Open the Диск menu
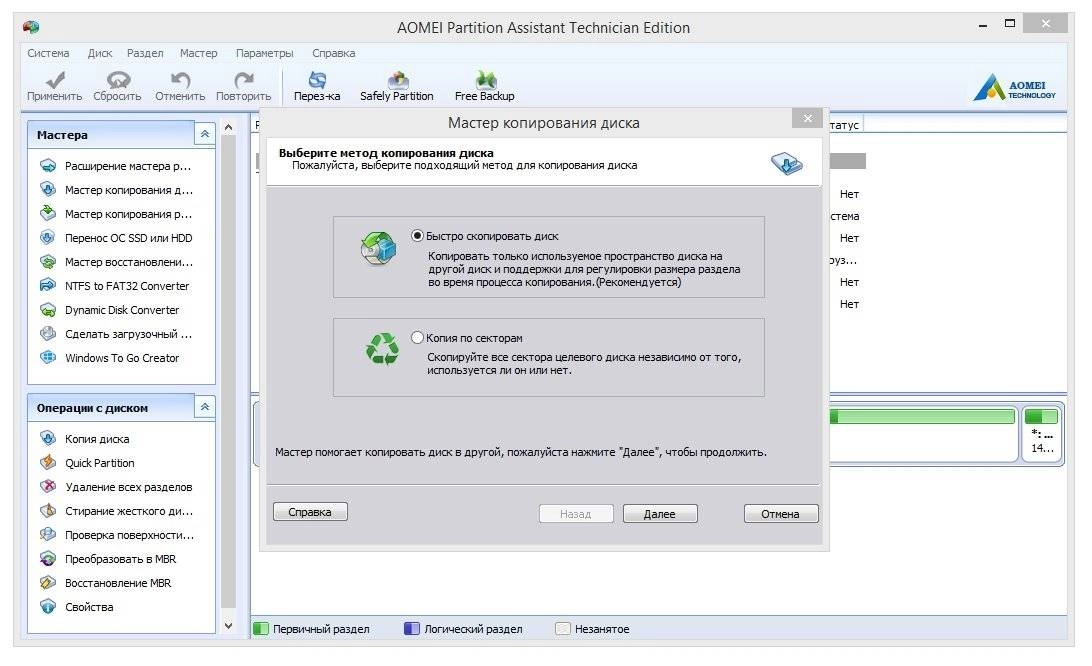Image resolution: width=1092 pixels, height=666 pixels. pos(100,53)
